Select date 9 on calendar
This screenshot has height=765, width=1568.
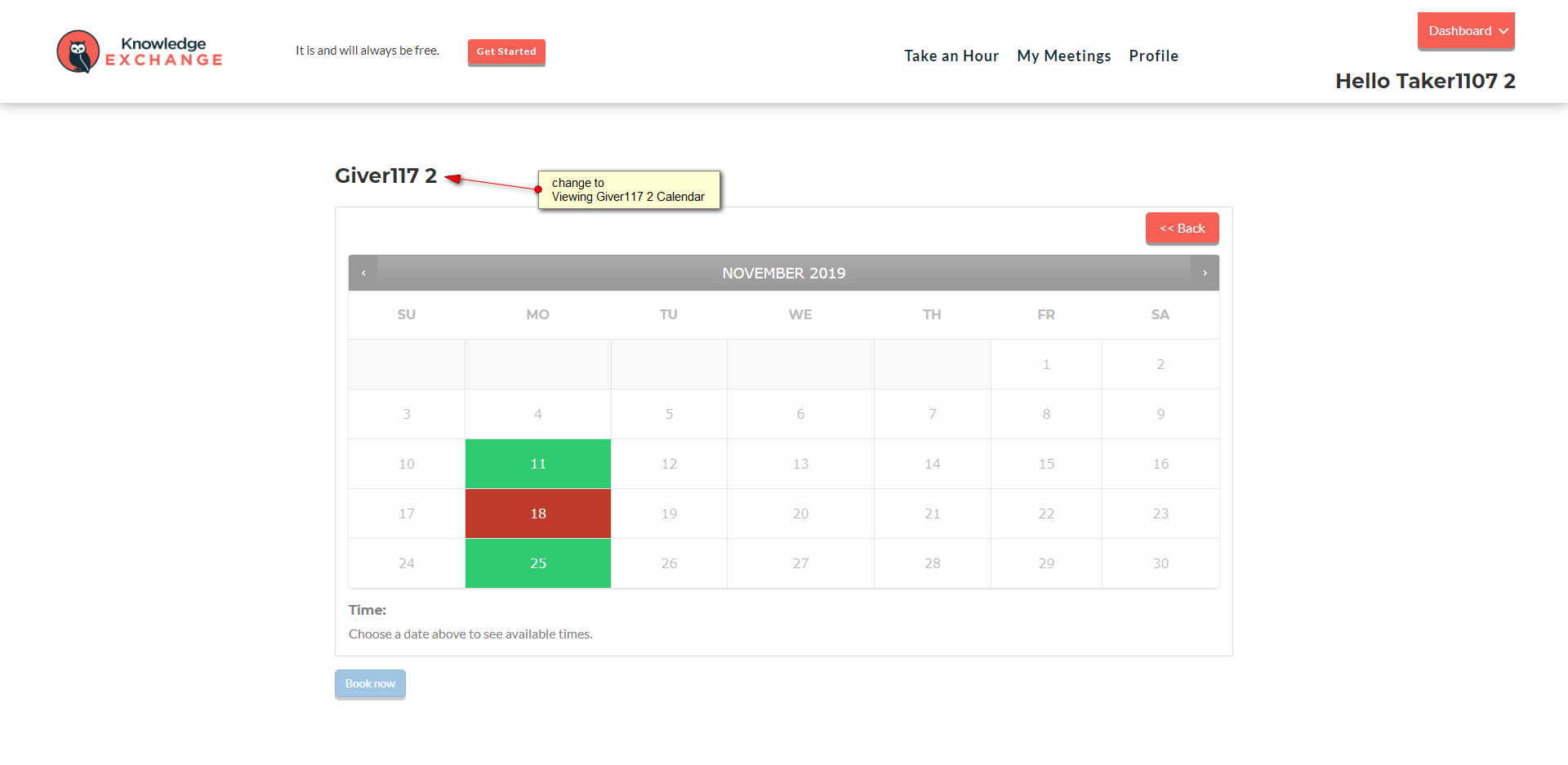point(1160,414)
